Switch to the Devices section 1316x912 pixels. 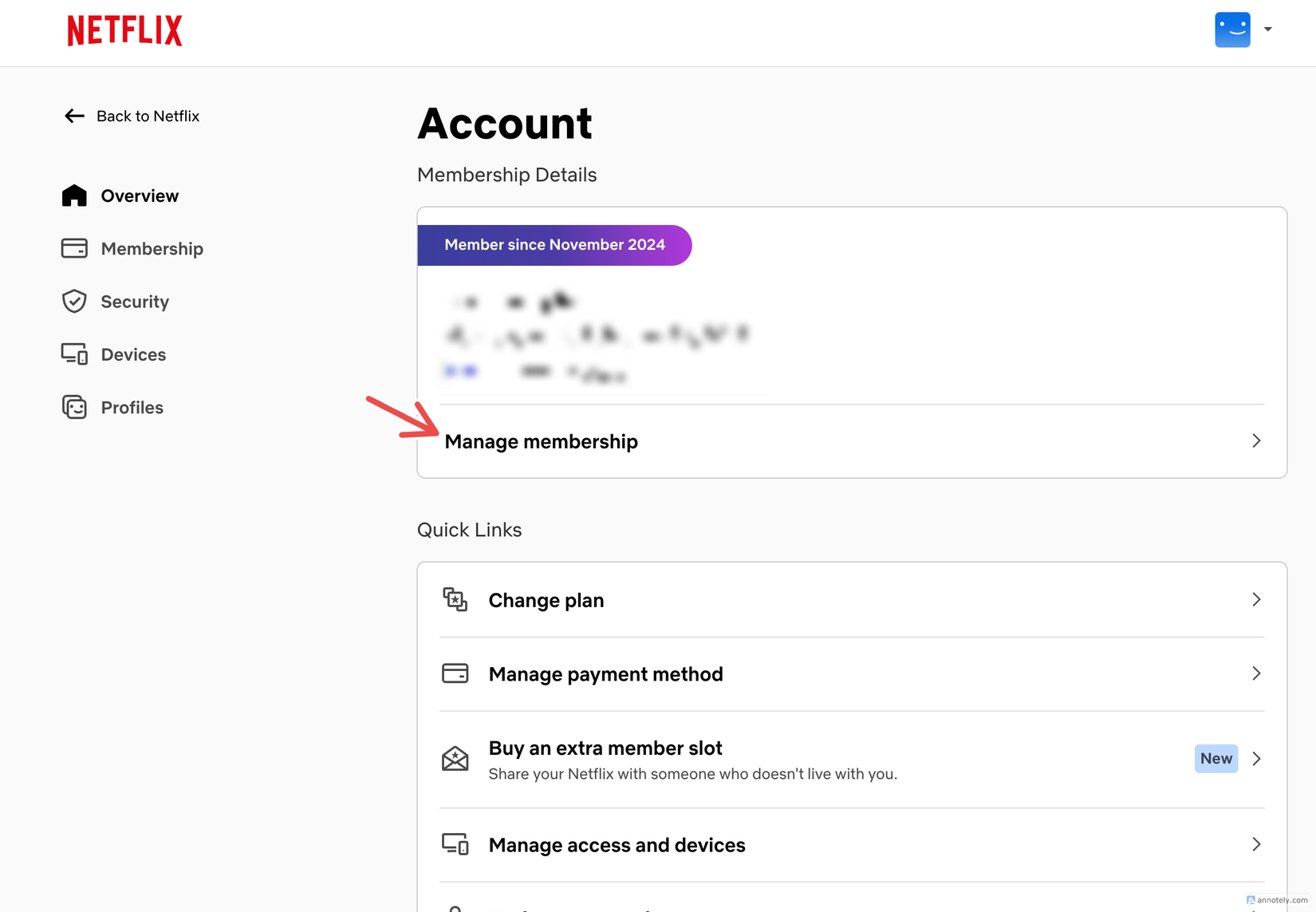133,353
